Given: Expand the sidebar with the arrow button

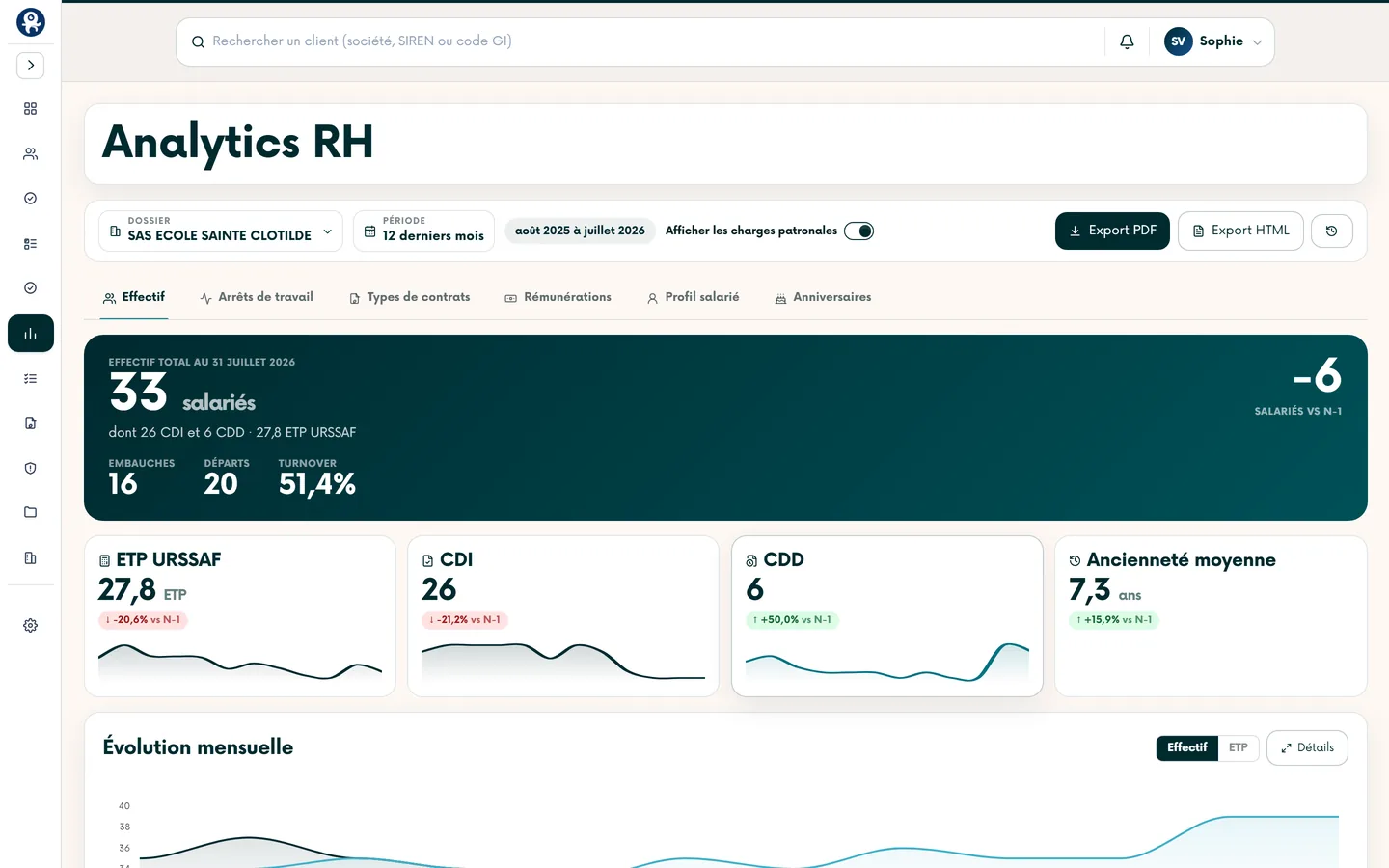Looking at the screenshot, I should pos(30,66).
